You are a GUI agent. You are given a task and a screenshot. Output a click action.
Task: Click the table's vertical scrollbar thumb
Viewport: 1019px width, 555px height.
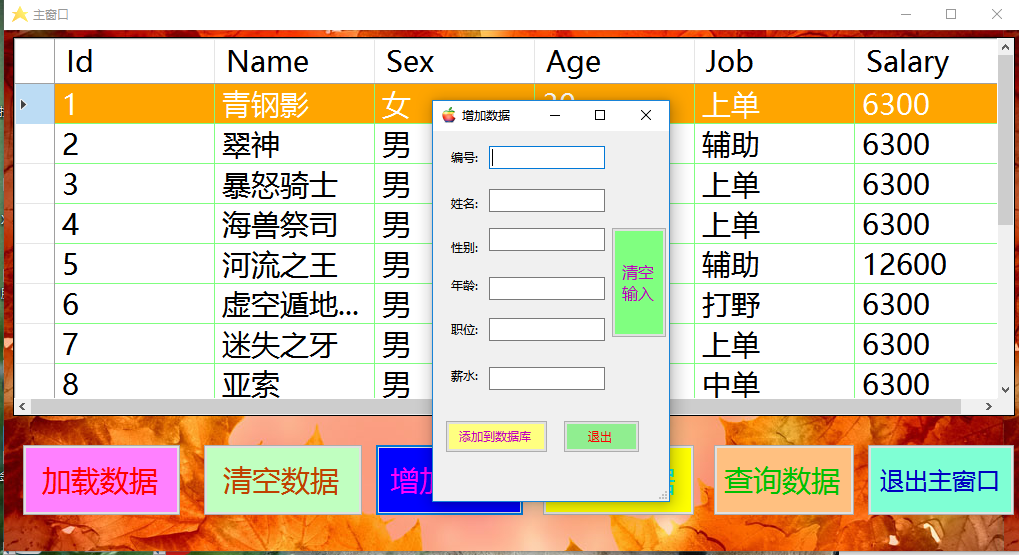pyautogui.click(x=1005, y=140)
